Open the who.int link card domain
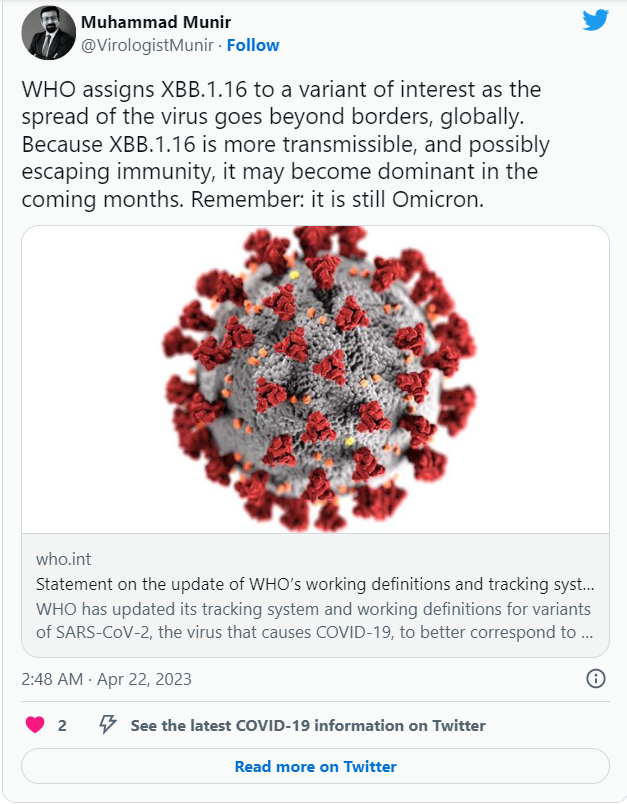 [63, 559]
